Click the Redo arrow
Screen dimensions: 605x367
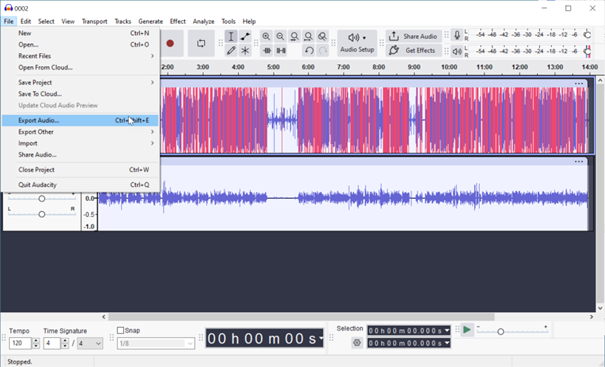pos(323,51)
